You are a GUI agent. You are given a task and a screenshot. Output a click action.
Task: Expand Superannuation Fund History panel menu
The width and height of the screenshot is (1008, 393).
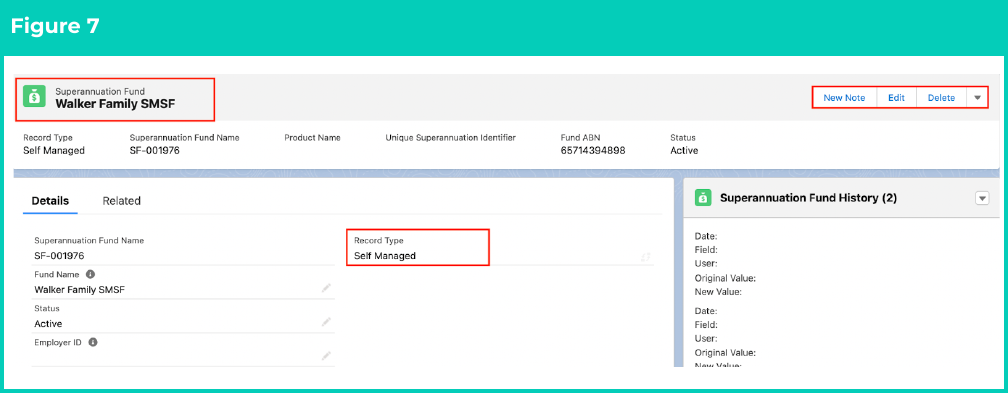(x=982, y=198)
